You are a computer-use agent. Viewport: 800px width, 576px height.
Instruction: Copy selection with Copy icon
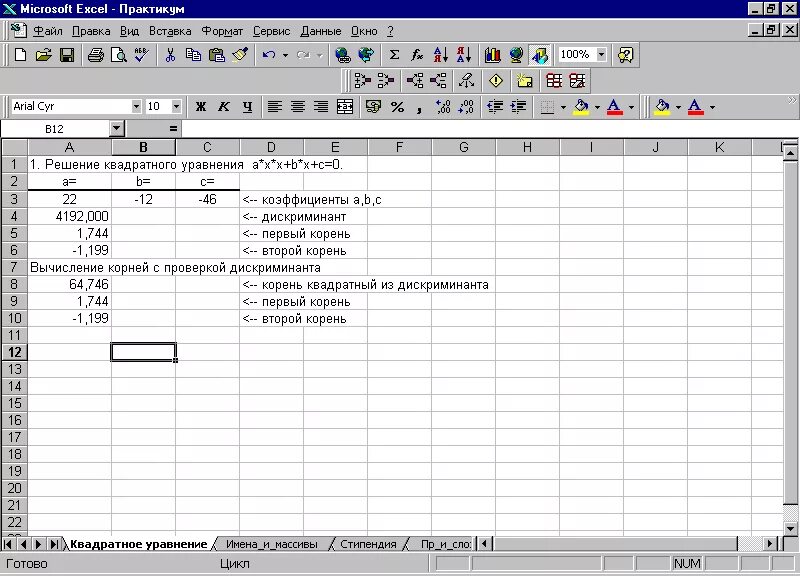pos(193,55)
